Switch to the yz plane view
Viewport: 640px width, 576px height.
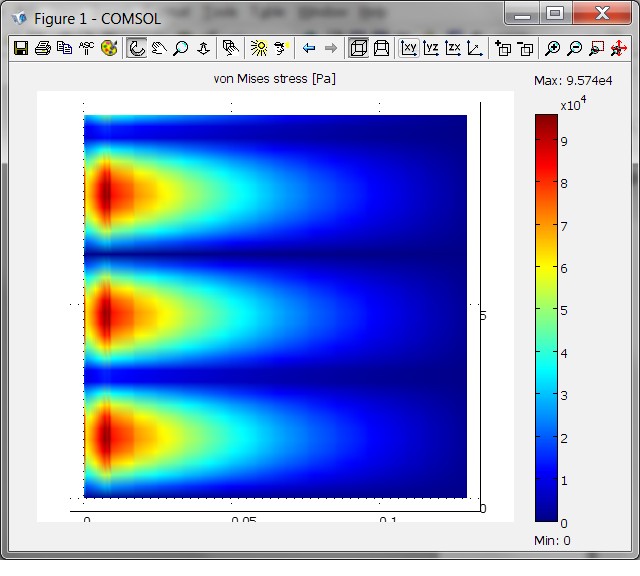point(431,48)
